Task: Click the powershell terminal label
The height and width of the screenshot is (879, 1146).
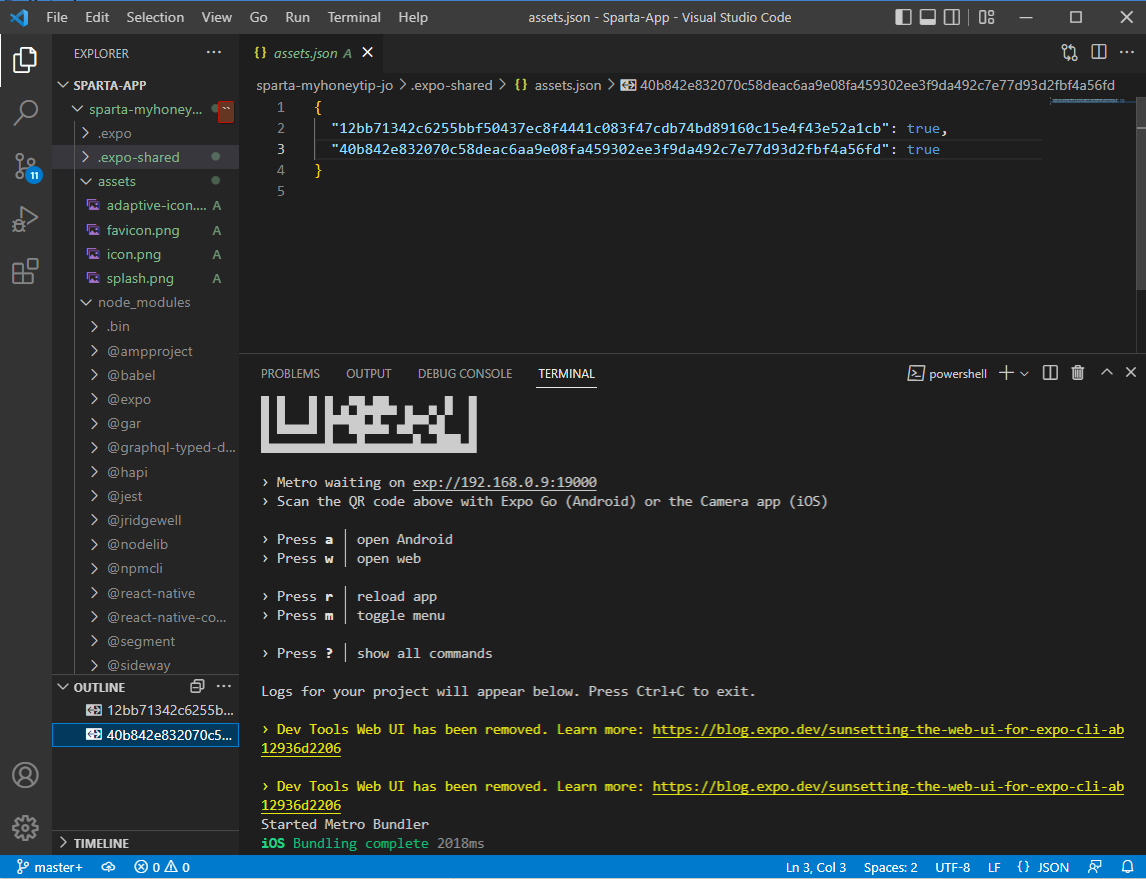Action: click(x=947, y=373)
